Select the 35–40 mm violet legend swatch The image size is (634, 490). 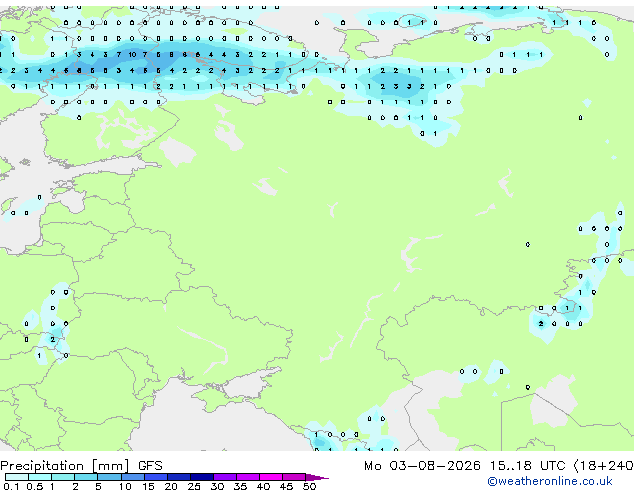(248, 477)
